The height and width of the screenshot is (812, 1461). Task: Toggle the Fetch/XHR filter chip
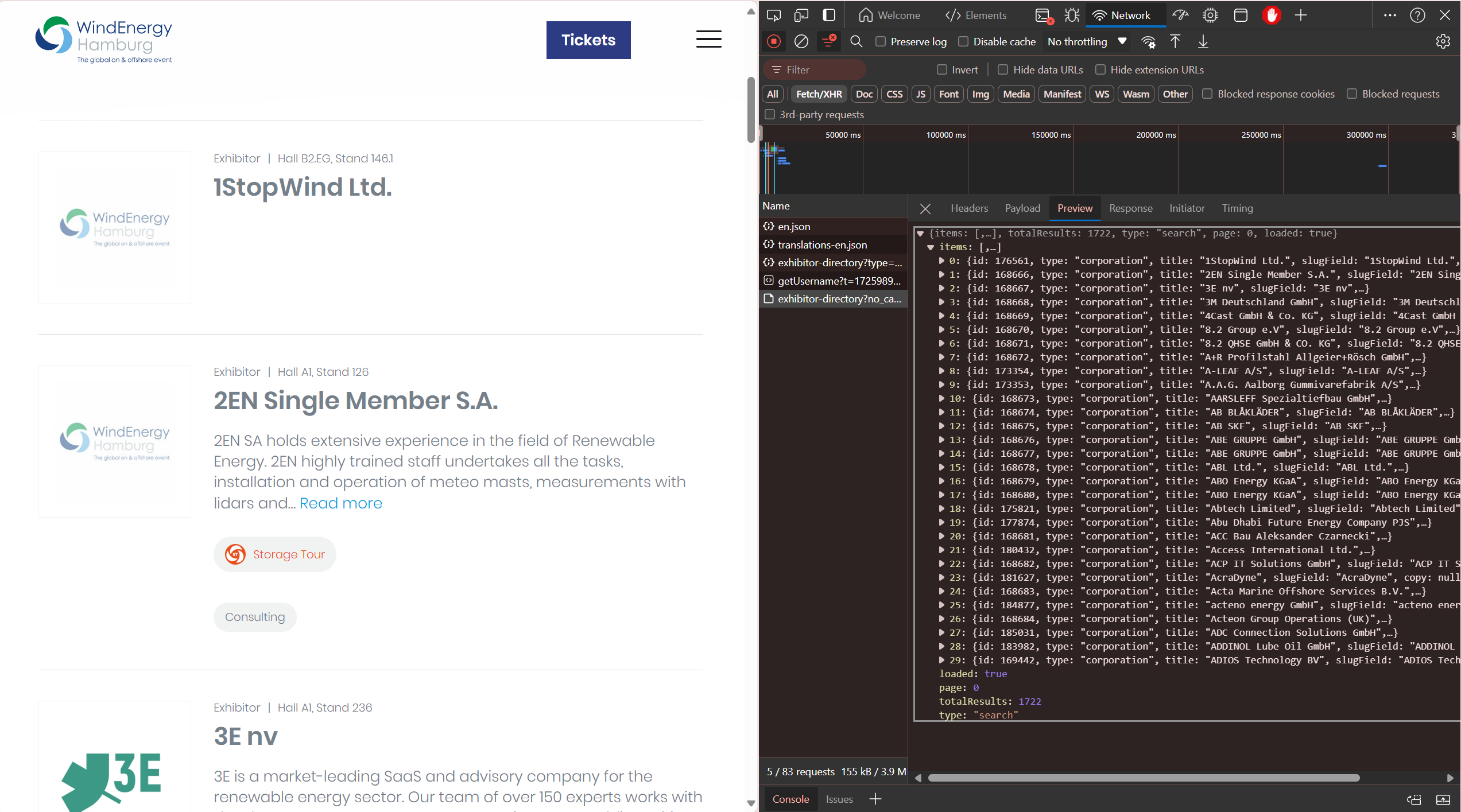[819, 94]
